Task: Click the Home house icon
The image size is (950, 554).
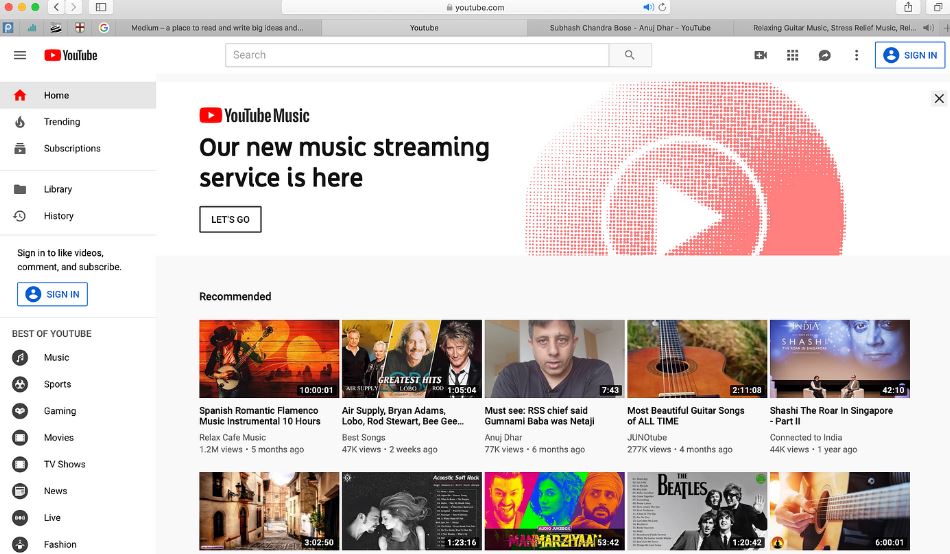Action: (x=20, y=95)
